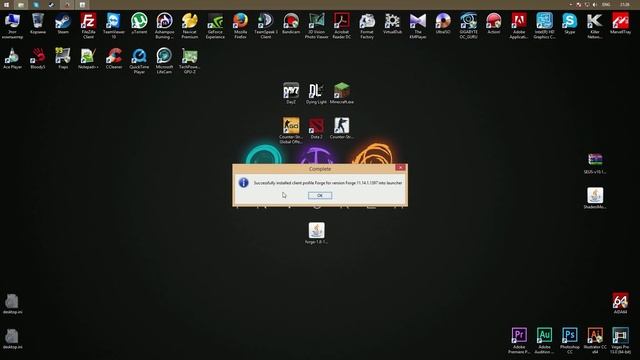Launch the Steam desktop shortcut

pos(63,23)
